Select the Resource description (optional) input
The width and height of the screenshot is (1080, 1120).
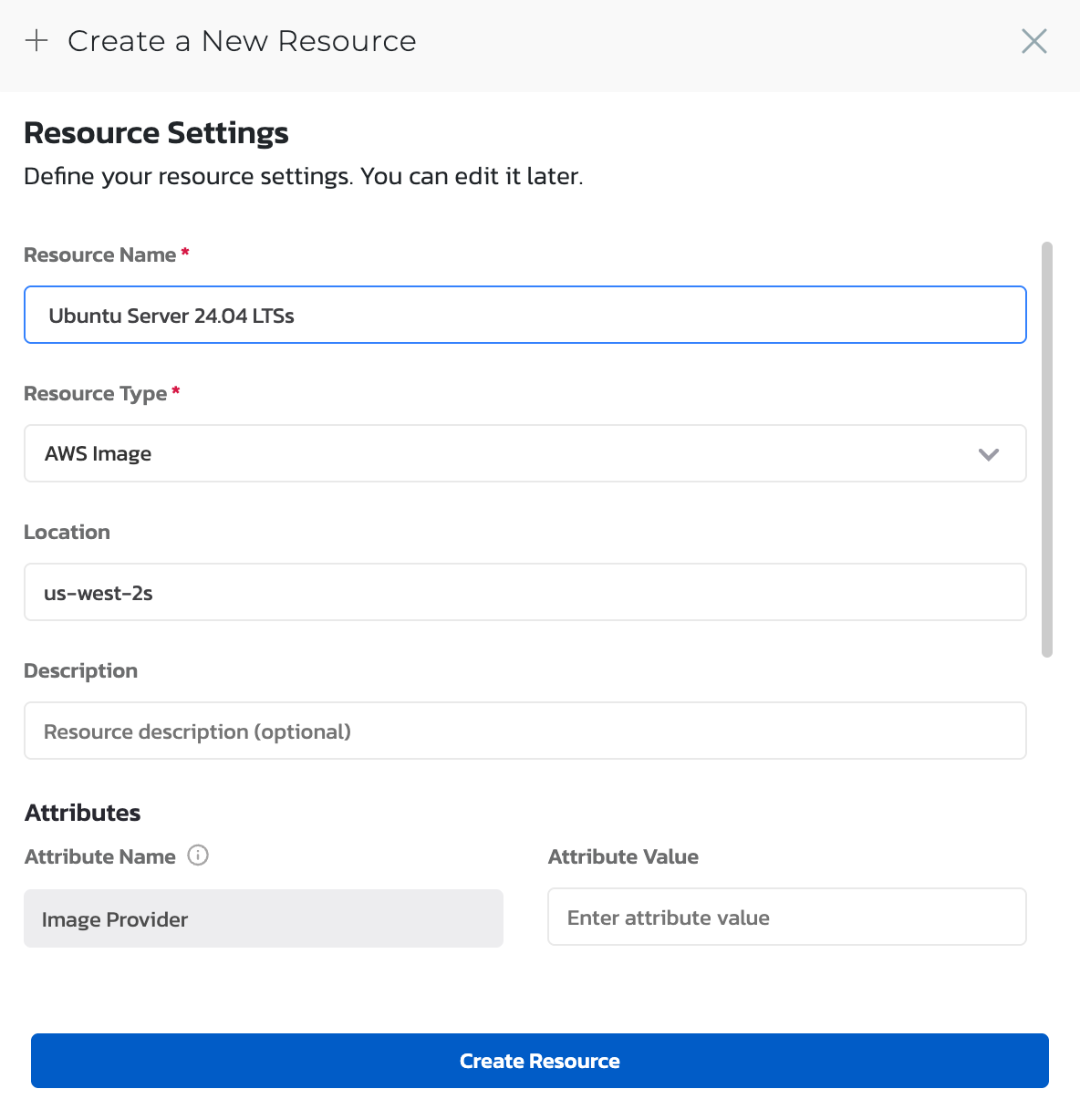click(524, 731)
